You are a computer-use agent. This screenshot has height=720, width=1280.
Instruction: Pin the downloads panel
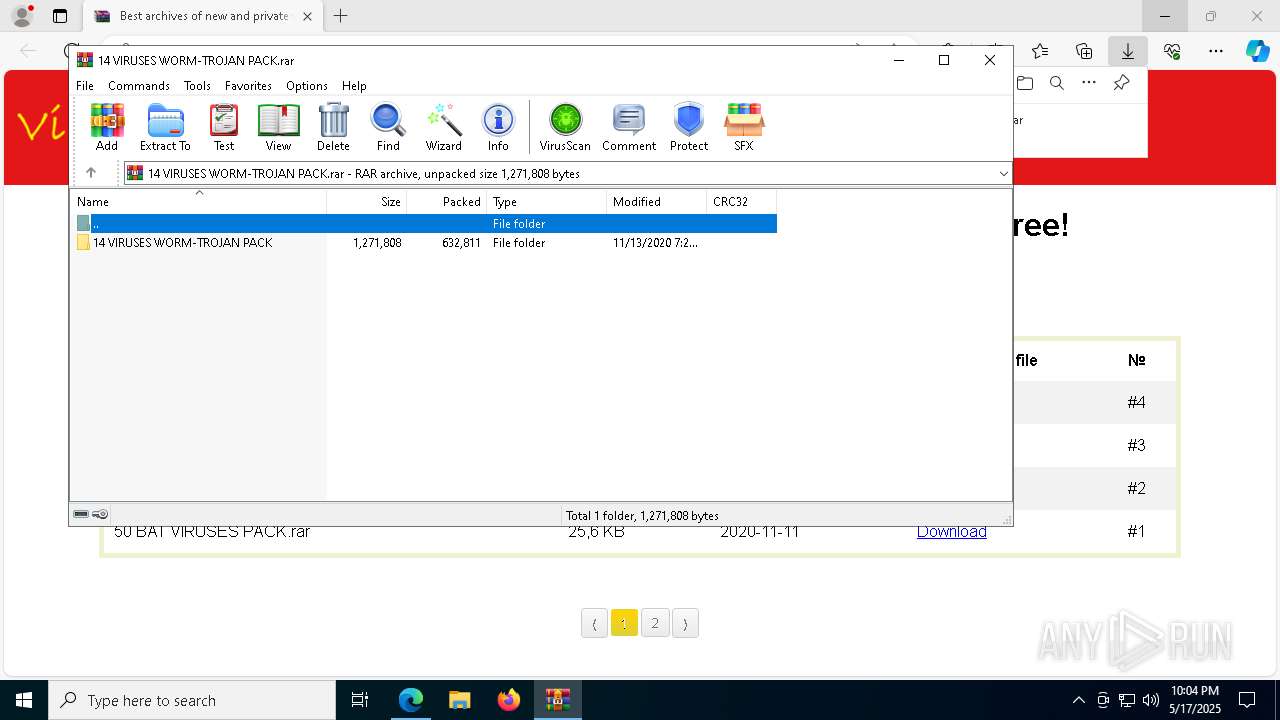click(1121, 83)
